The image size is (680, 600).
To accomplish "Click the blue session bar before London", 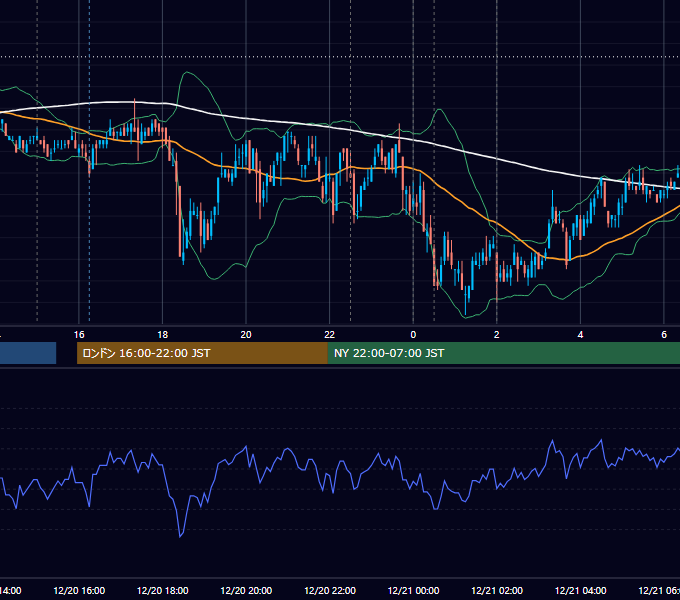I will (x=28, y=353).
